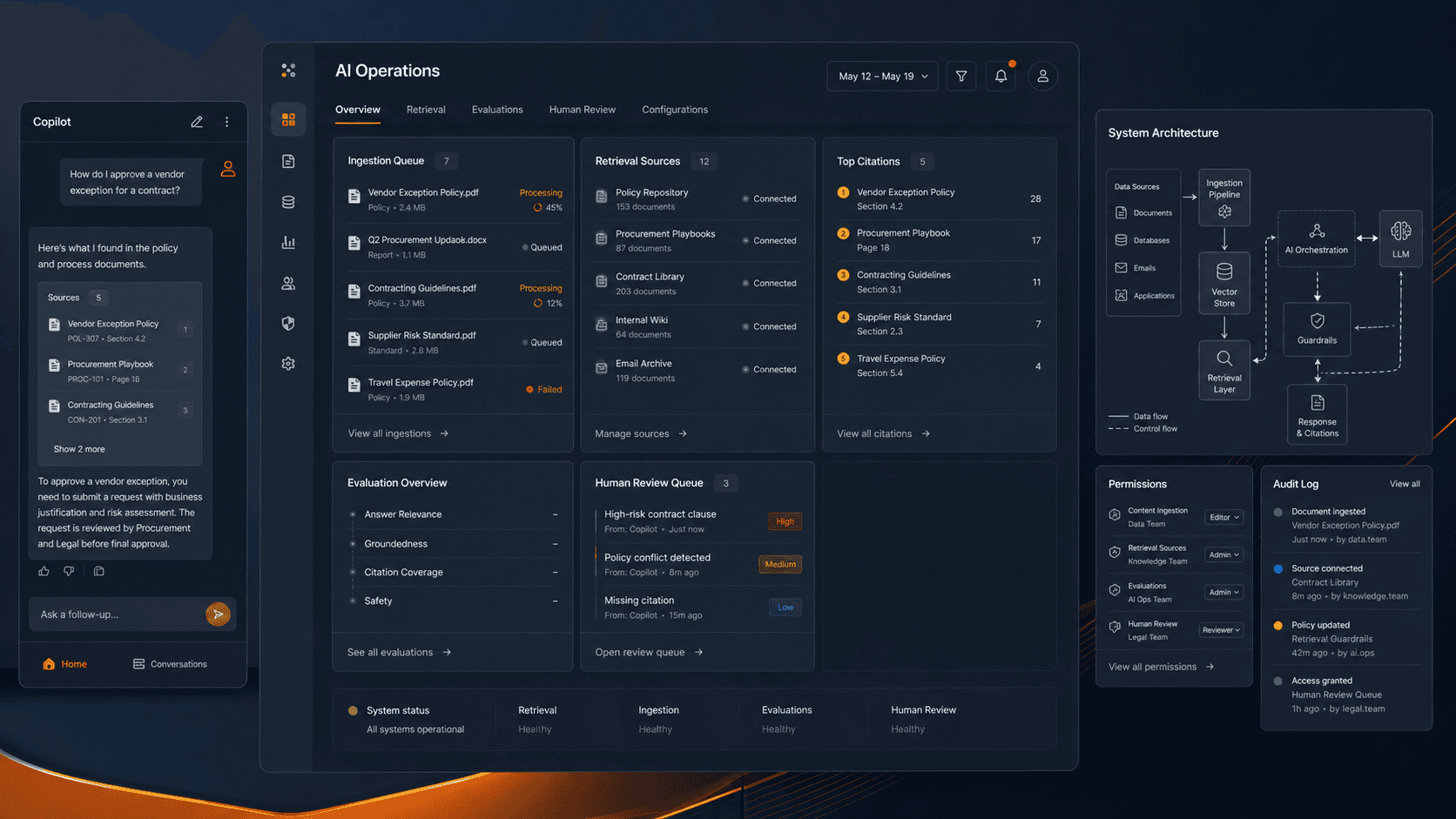Image resolution: width=1456 pixels, height=819 pixels.
Task: Open Human Review Reviewer role dropdown
Action: coord(1221,630)
